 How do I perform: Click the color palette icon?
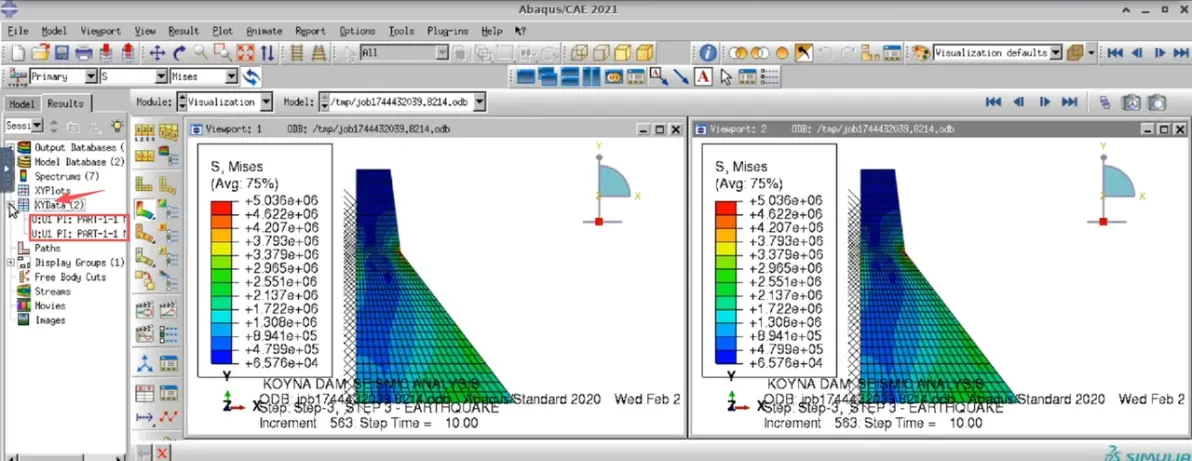pos(920,52)
